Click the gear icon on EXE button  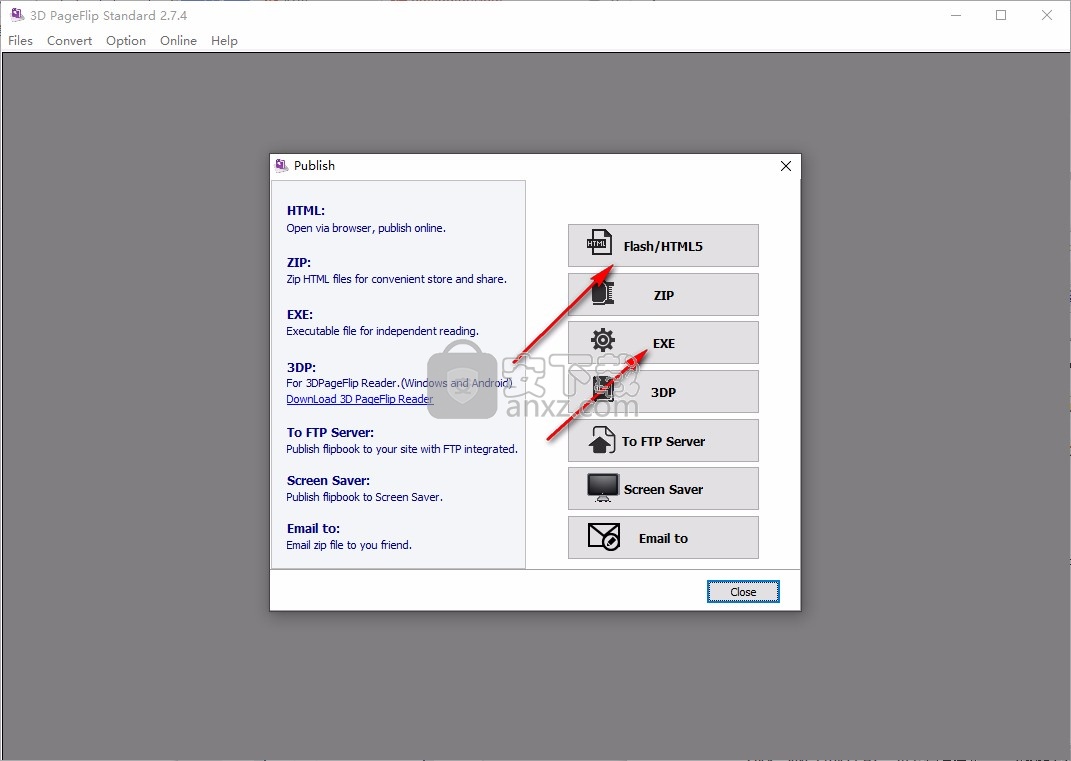pos(603,340)
